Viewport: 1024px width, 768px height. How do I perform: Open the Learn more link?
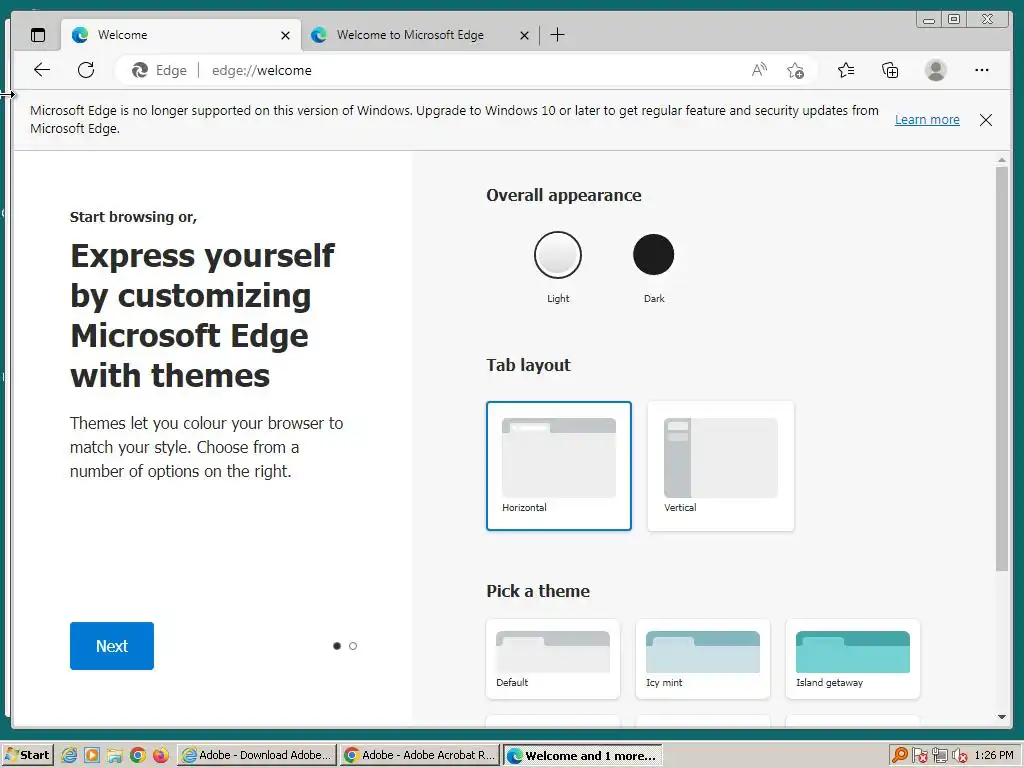(x=927, y=120)
